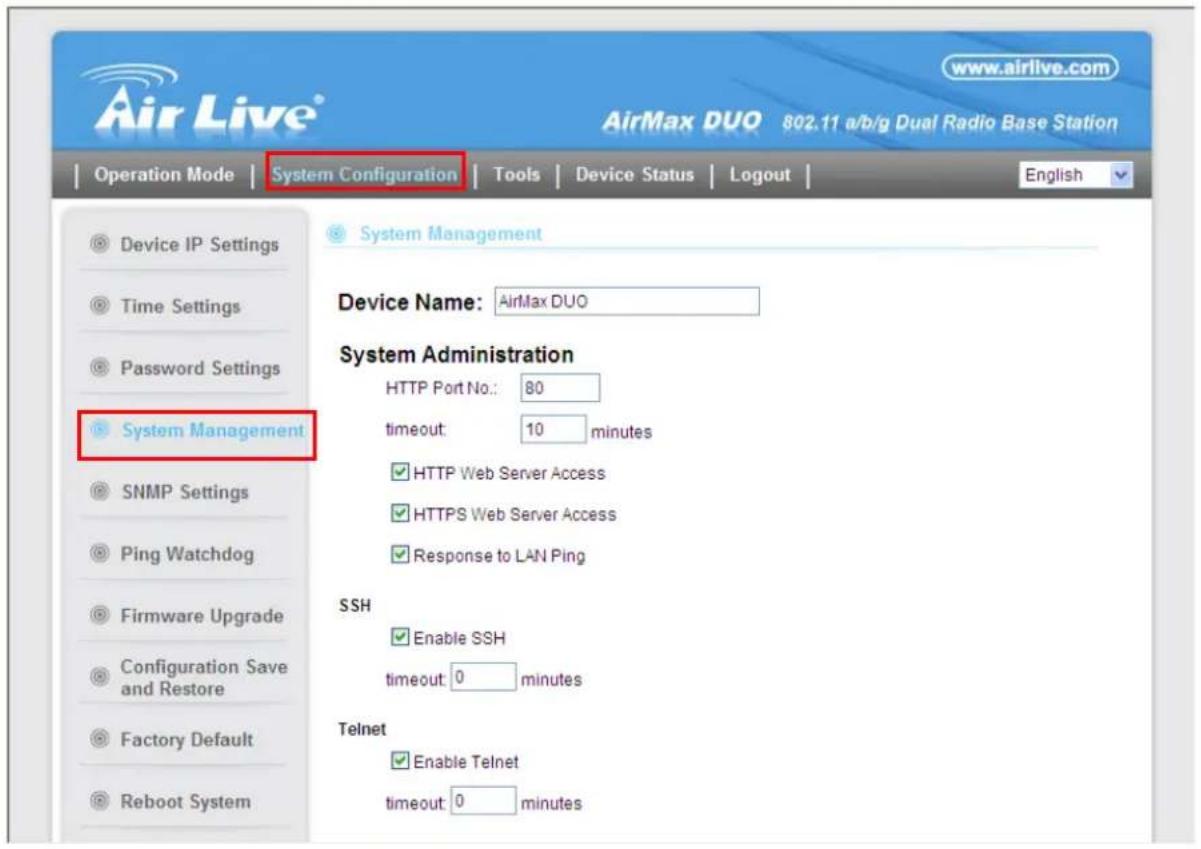Click bullet icon beside Device IP Settings
This screenshot has width=1201, height=849.
[99, 244]
